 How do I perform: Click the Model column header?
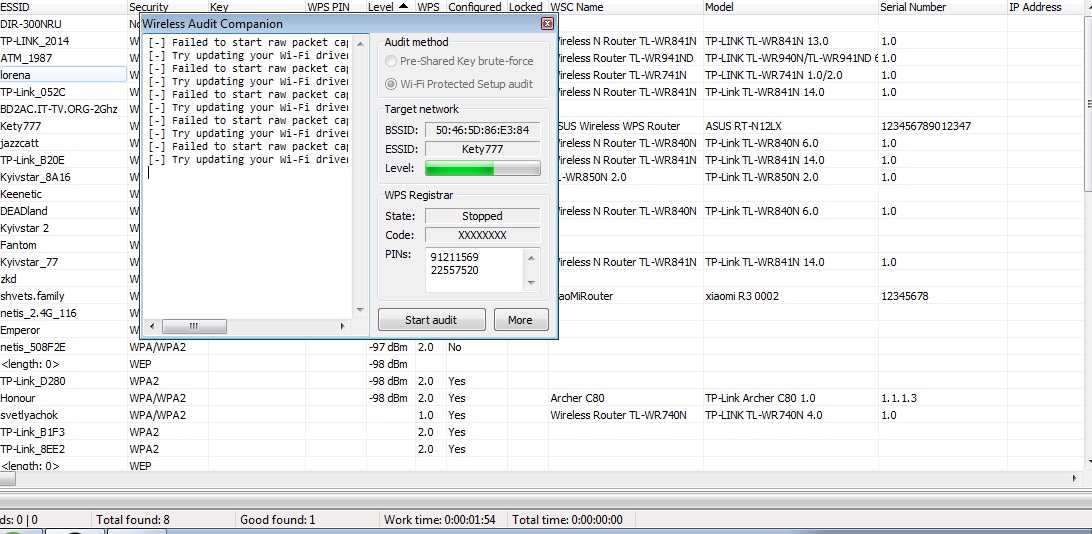point(788,7)
